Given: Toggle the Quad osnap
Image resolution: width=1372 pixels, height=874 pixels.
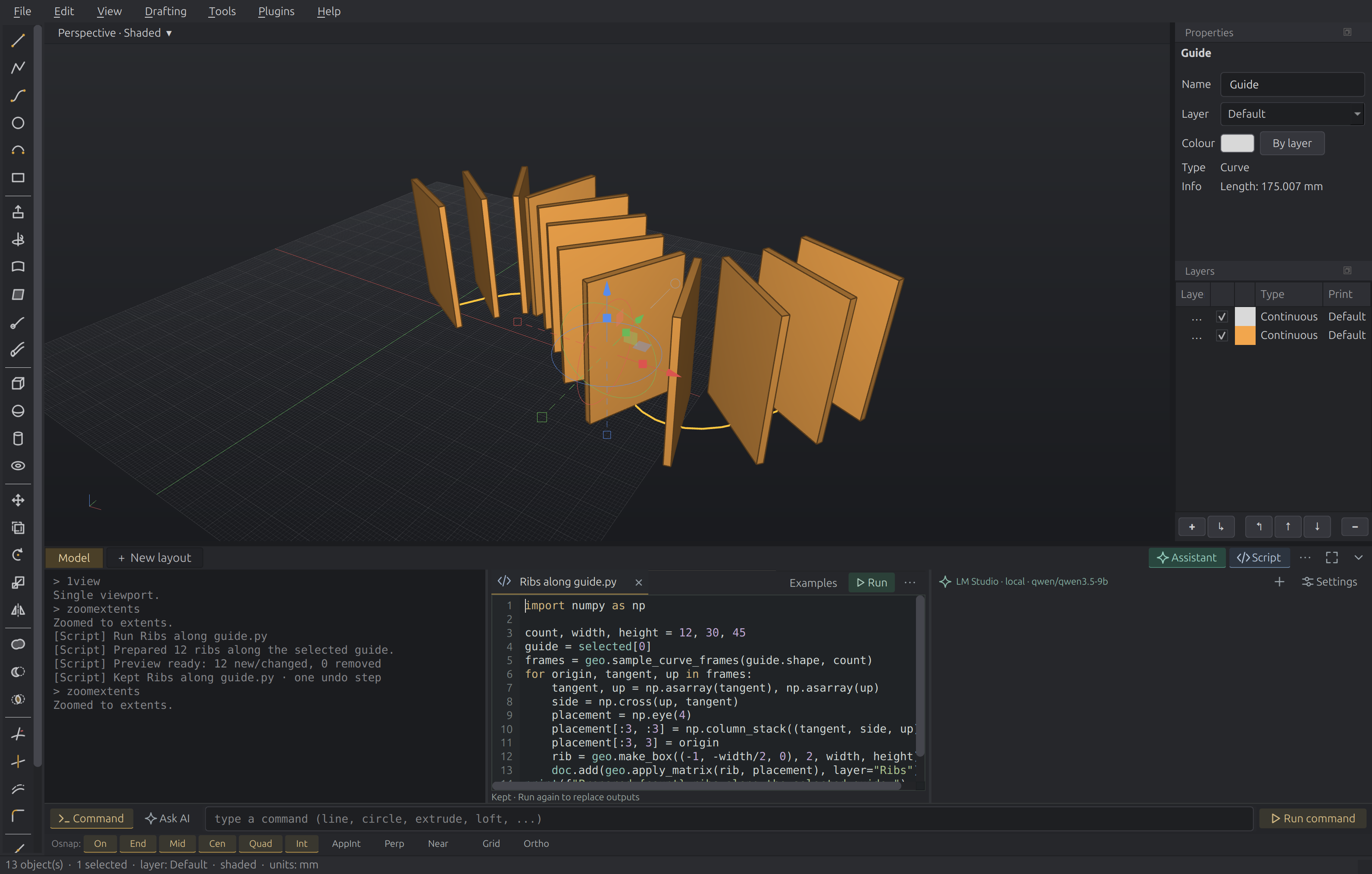Looking at the screenshot, I should click(260, 843).
